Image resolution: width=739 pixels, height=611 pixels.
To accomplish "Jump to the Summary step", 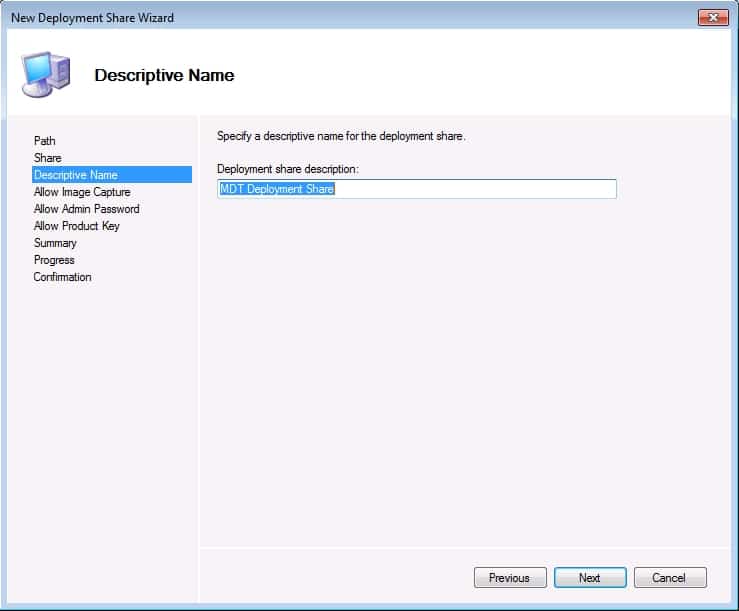I will (x=55, y=243).
